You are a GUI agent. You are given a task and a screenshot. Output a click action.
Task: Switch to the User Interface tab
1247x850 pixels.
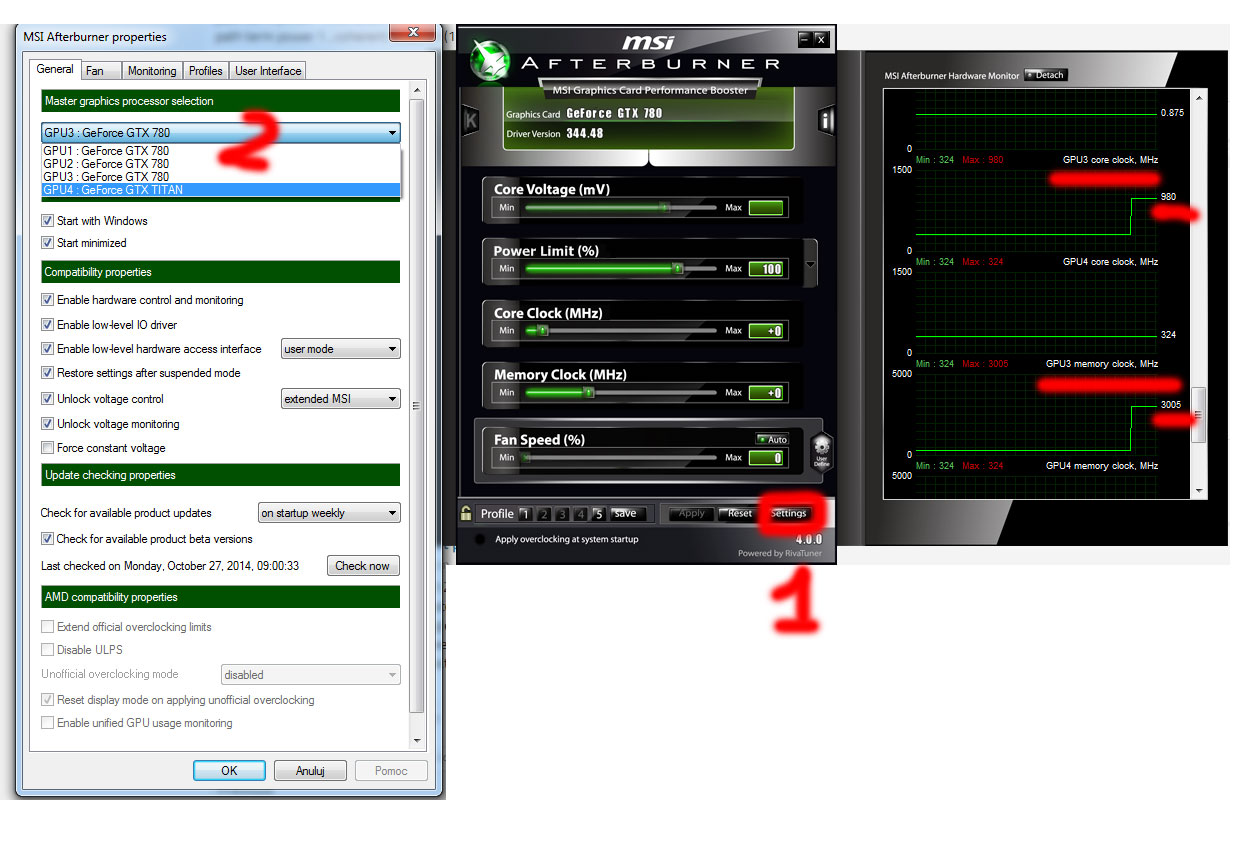click(268, 71)
